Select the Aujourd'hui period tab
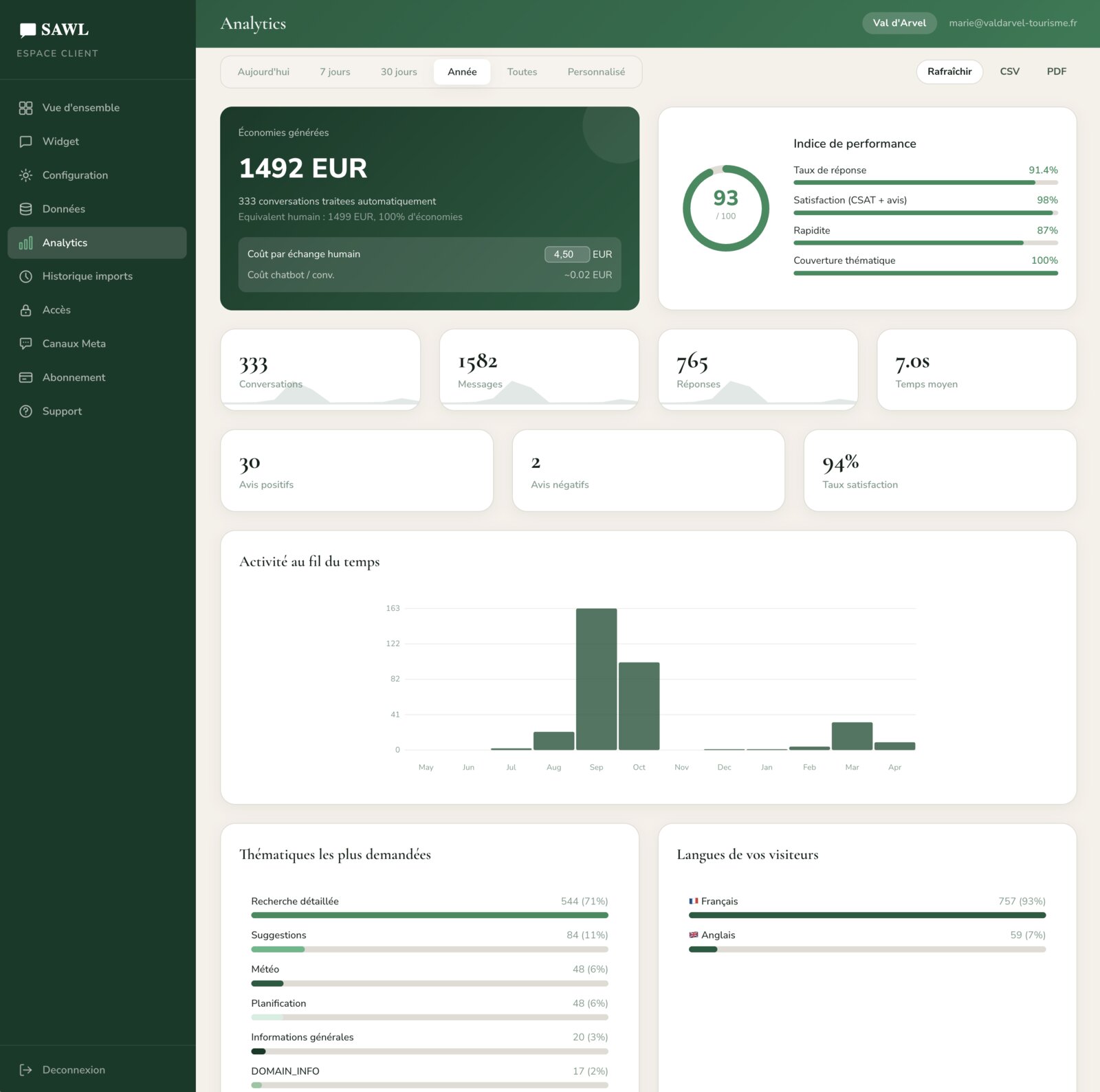This screenshot has width=1100, height=1092. [263, 72]
